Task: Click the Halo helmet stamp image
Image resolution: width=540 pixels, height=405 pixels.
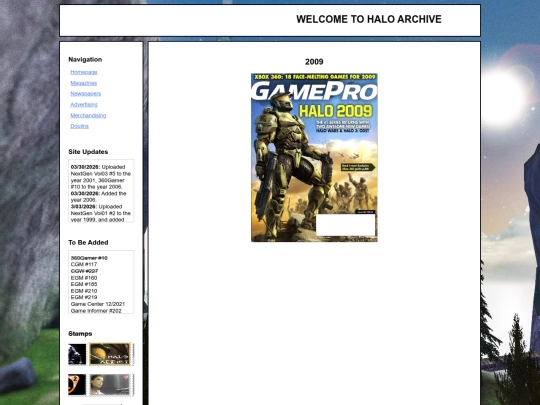Action: click(x=110, y=354)
